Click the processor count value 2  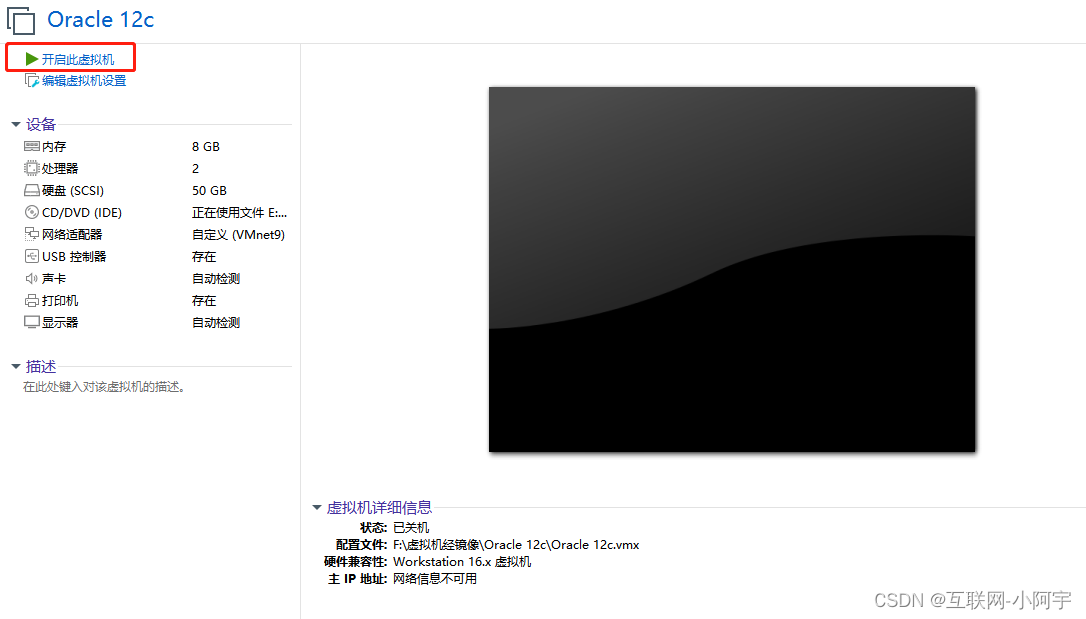[195, 169]
